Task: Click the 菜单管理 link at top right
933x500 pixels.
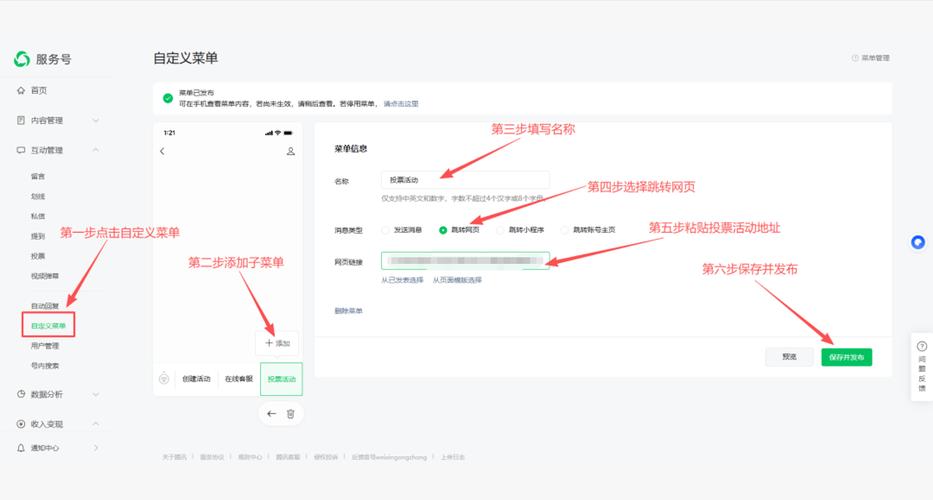Action: click(x=875, y=58)
